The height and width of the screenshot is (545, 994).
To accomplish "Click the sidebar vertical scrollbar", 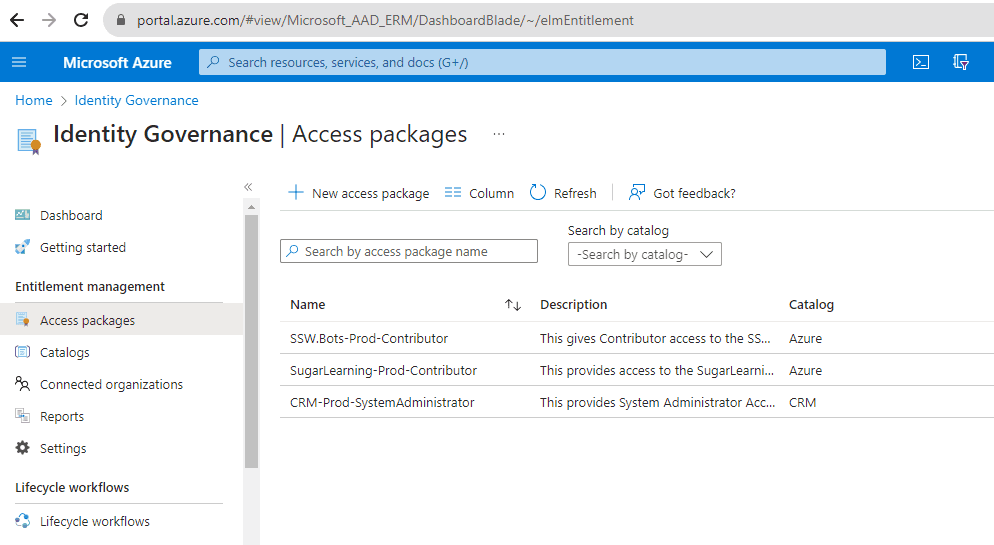I will (251, 340).
